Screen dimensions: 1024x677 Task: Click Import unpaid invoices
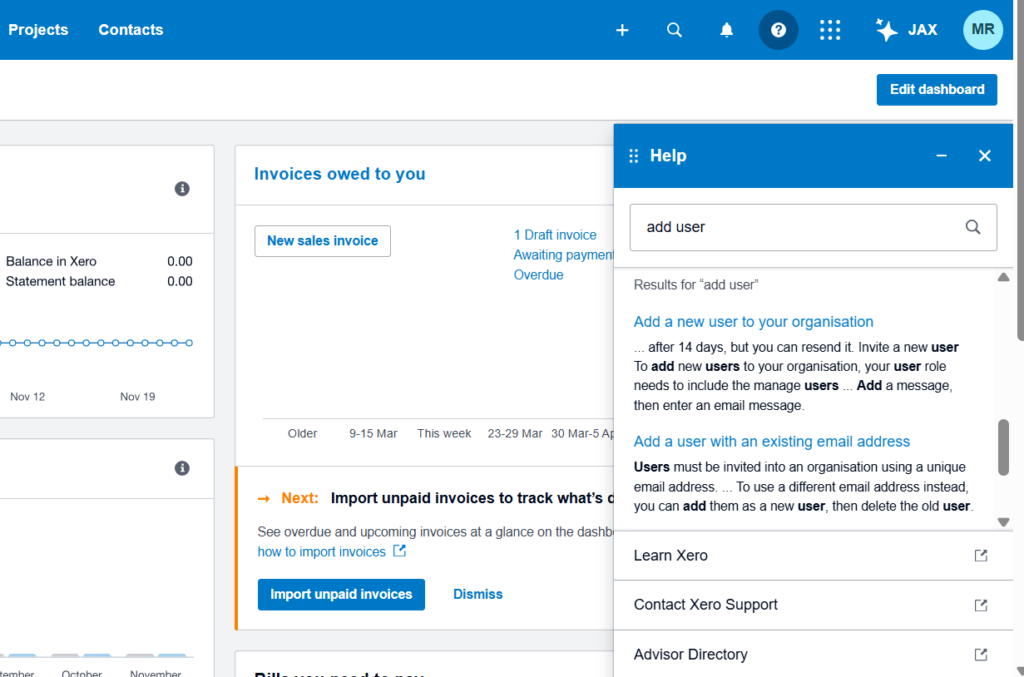(x=341, y=594)
